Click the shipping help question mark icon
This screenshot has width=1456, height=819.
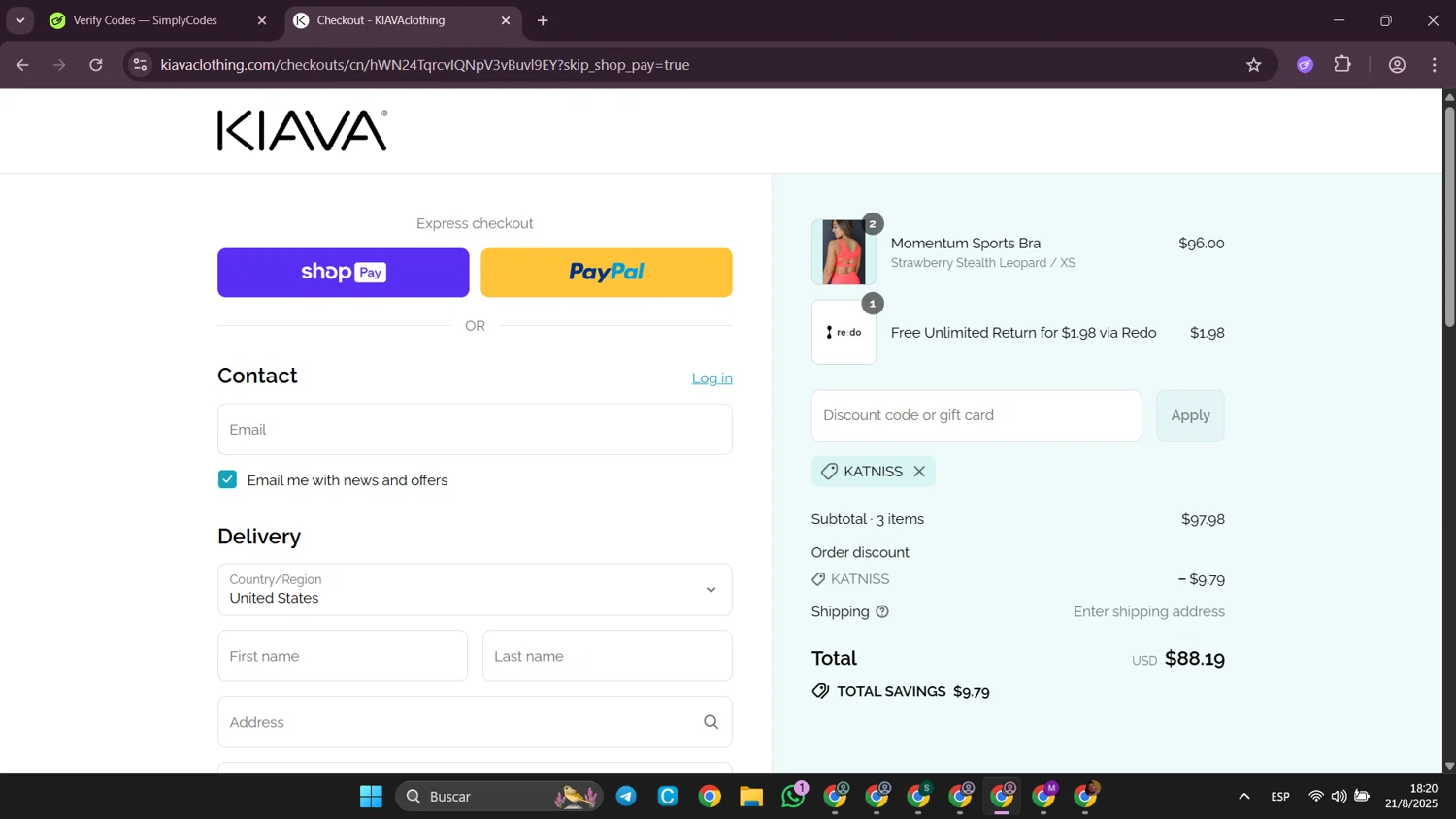tap(882, 612)
